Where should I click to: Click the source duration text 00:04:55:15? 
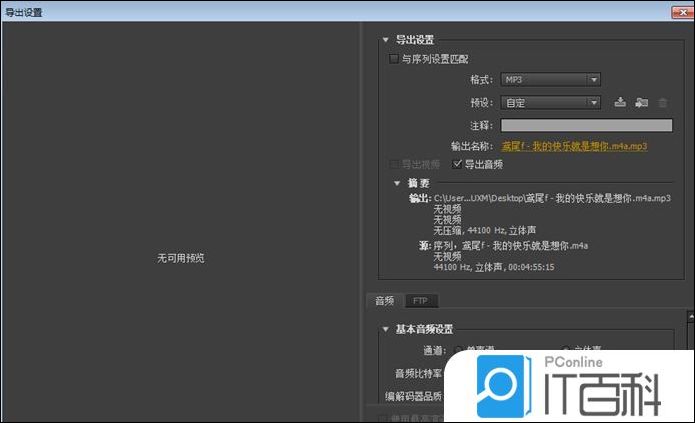pyautogui.click(x=531, y=267)
